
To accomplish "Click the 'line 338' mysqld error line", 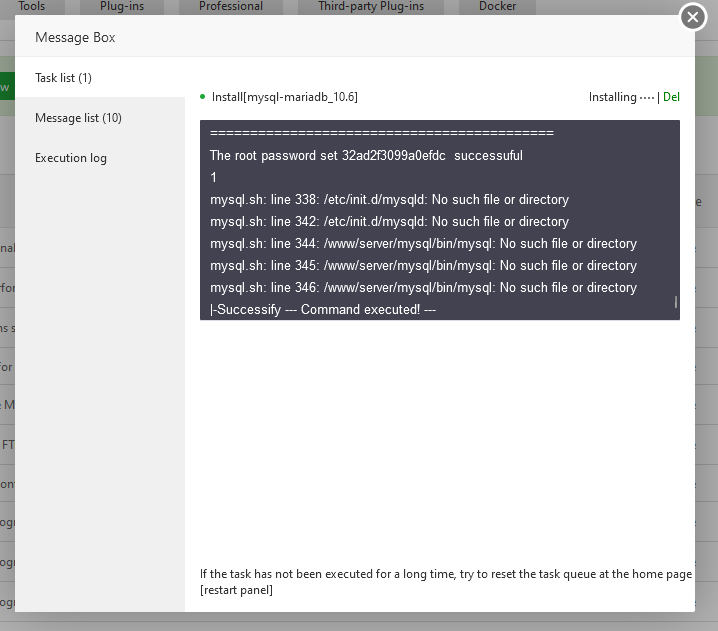I will point(389,200).
